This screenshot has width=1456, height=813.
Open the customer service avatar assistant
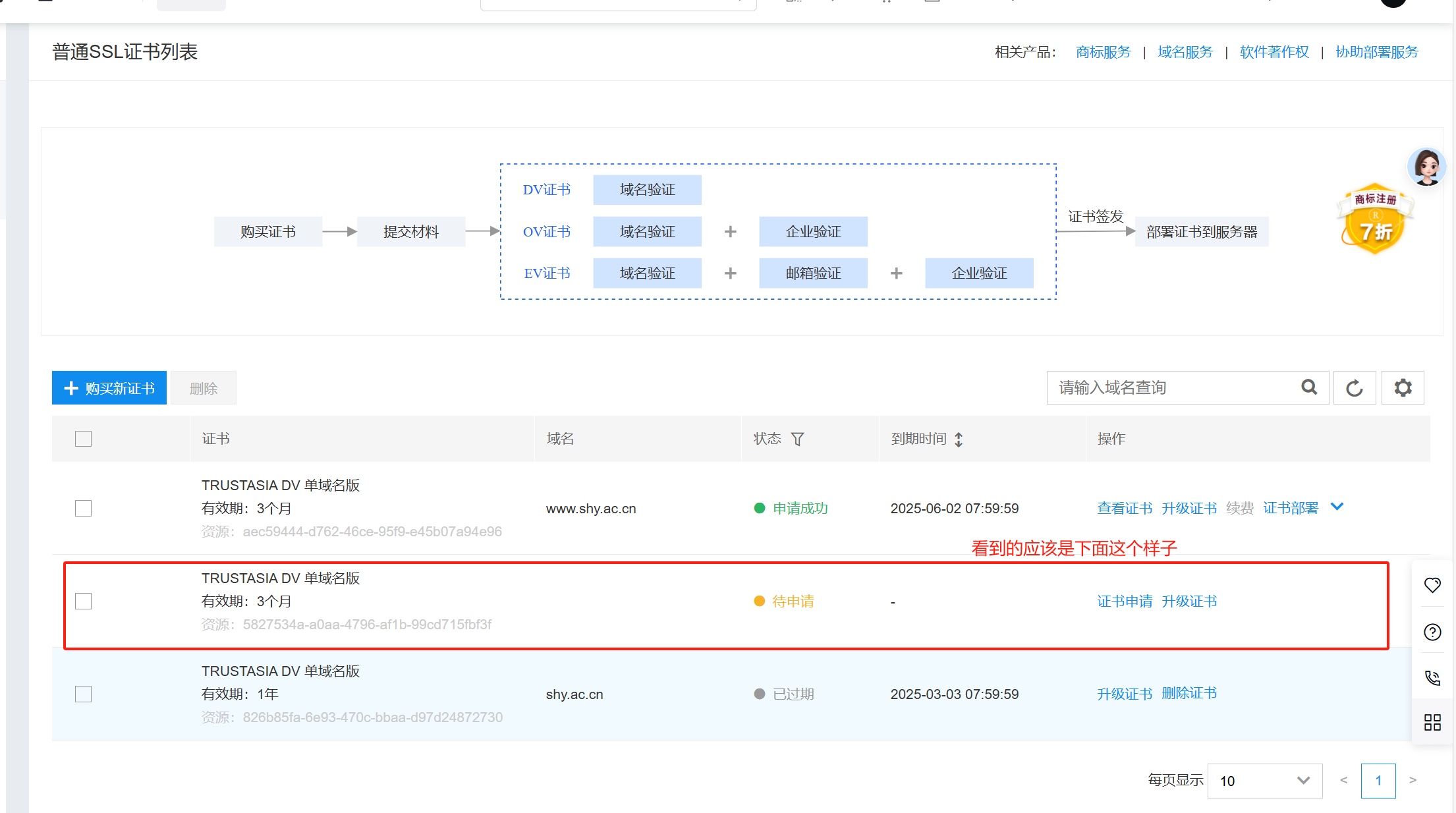(x=1426, y=167)
